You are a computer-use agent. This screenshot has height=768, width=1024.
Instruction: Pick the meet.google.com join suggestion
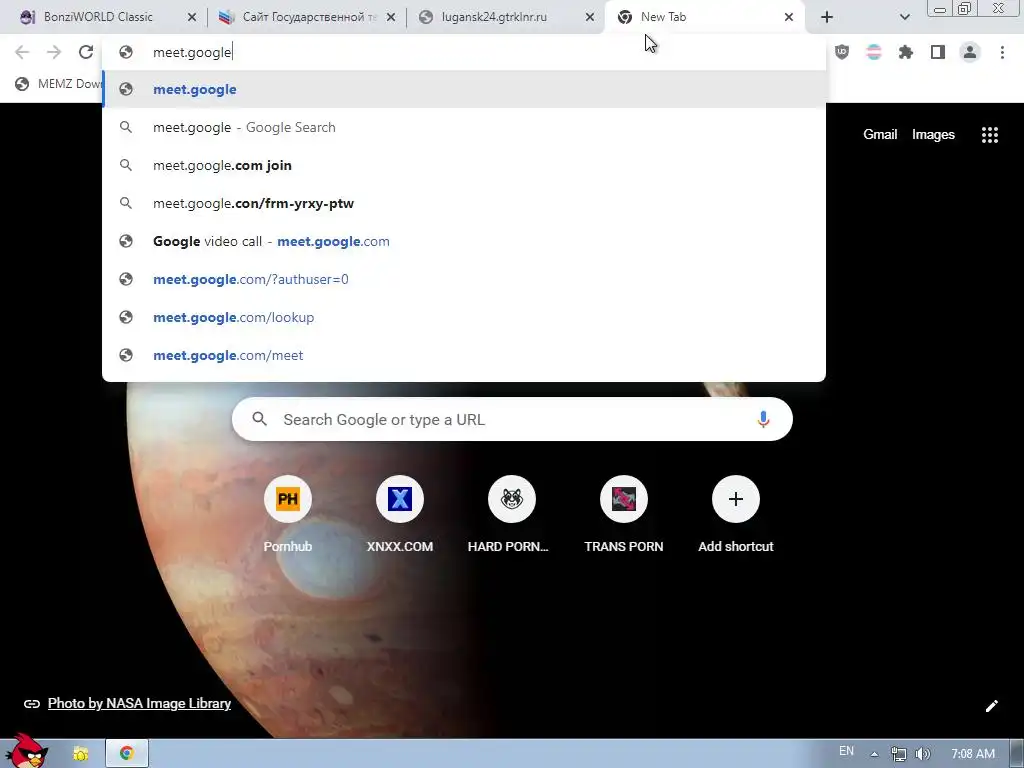point(464,165)
